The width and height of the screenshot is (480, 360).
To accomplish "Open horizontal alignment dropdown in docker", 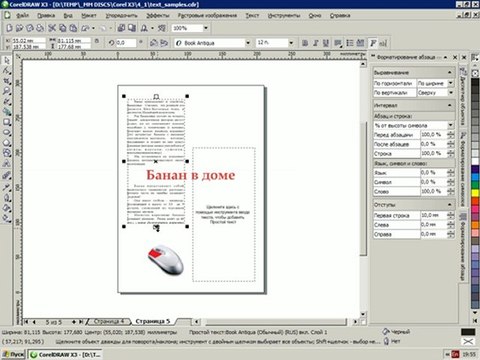I will point(451,83).
